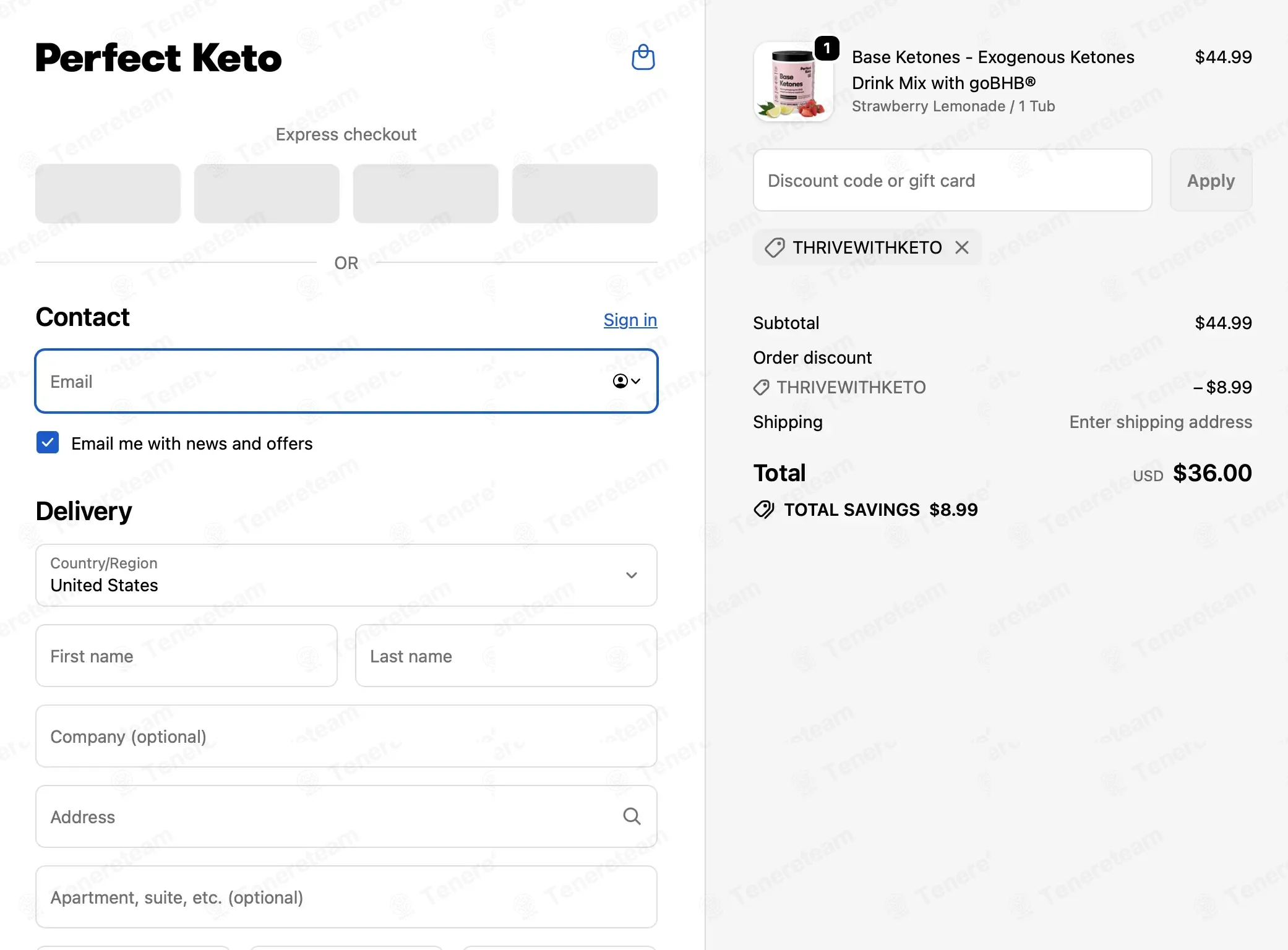The width and height of the screenshot is (1288, 950).
Task: Click the quantity badge on the product image
Action: 826,48
